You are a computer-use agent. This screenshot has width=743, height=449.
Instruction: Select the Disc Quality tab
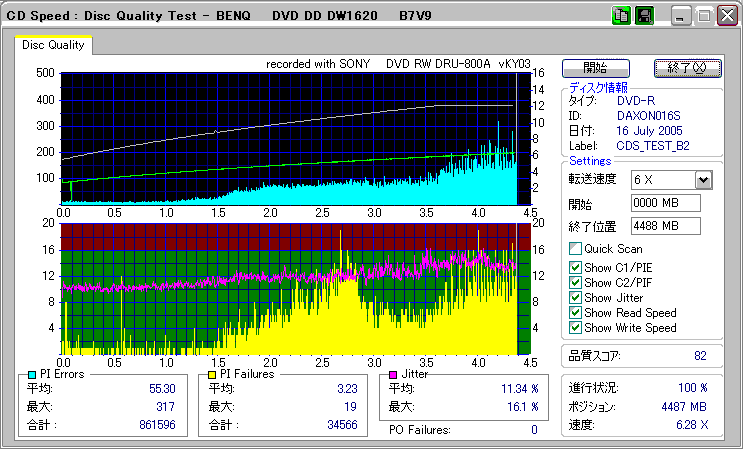[53, 45]
